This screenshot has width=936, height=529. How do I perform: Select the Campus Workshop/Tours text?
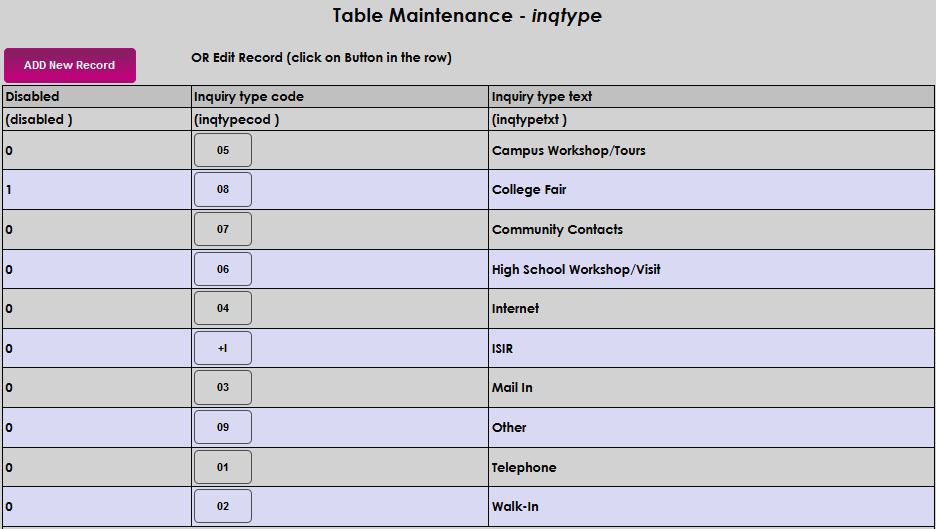pyautogui.click(x=568, y=150)
